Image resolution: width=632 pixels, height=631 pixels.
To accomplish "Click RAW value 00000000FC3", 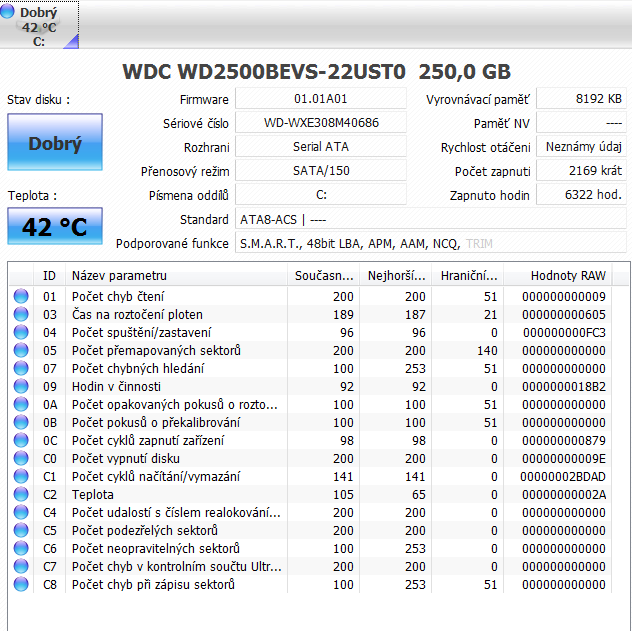I will (564, 332).
